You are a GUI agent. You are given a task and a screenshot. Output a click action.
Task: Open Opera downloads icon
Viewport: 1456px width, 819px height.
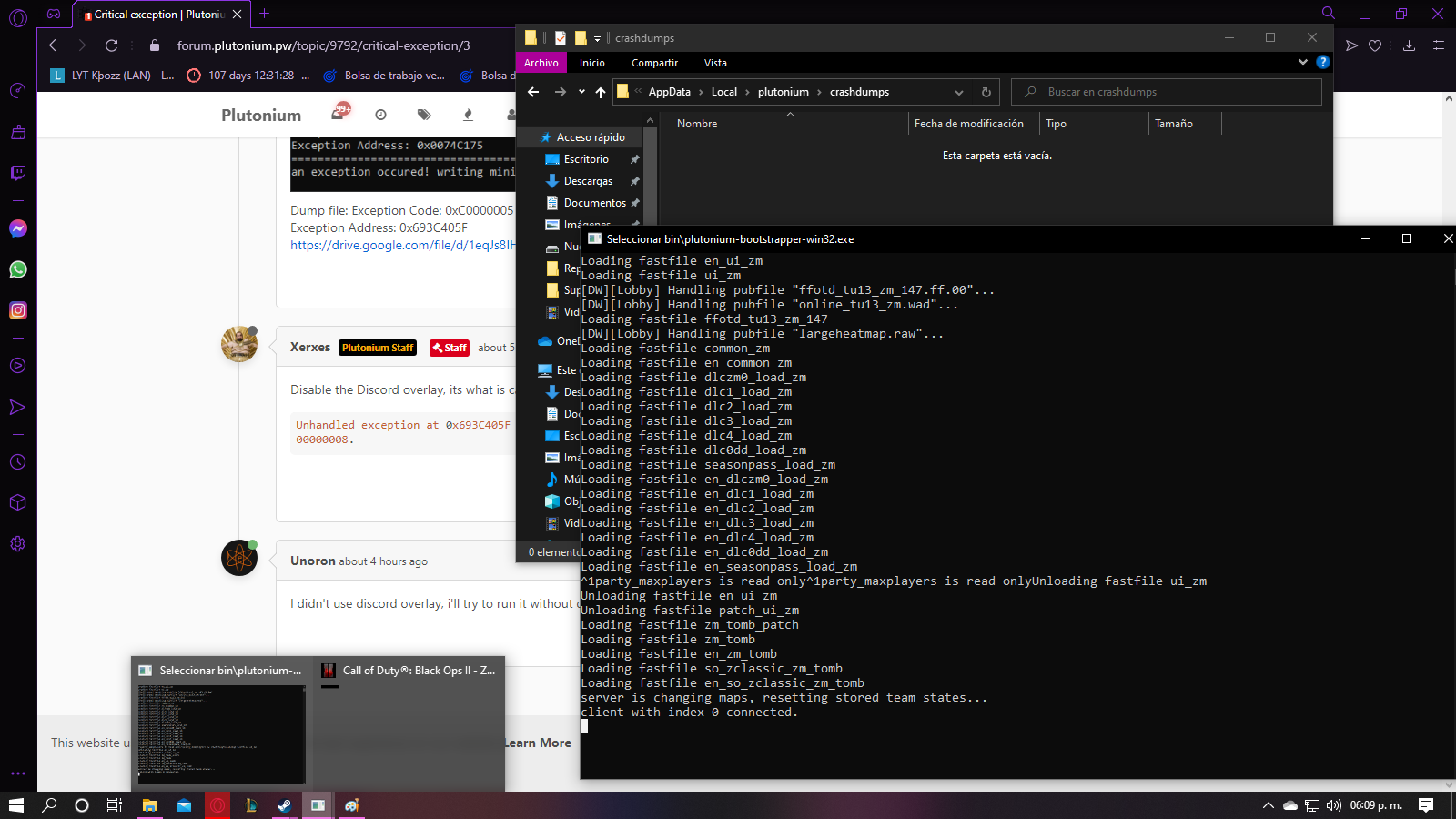click(x=1409, y=45)
